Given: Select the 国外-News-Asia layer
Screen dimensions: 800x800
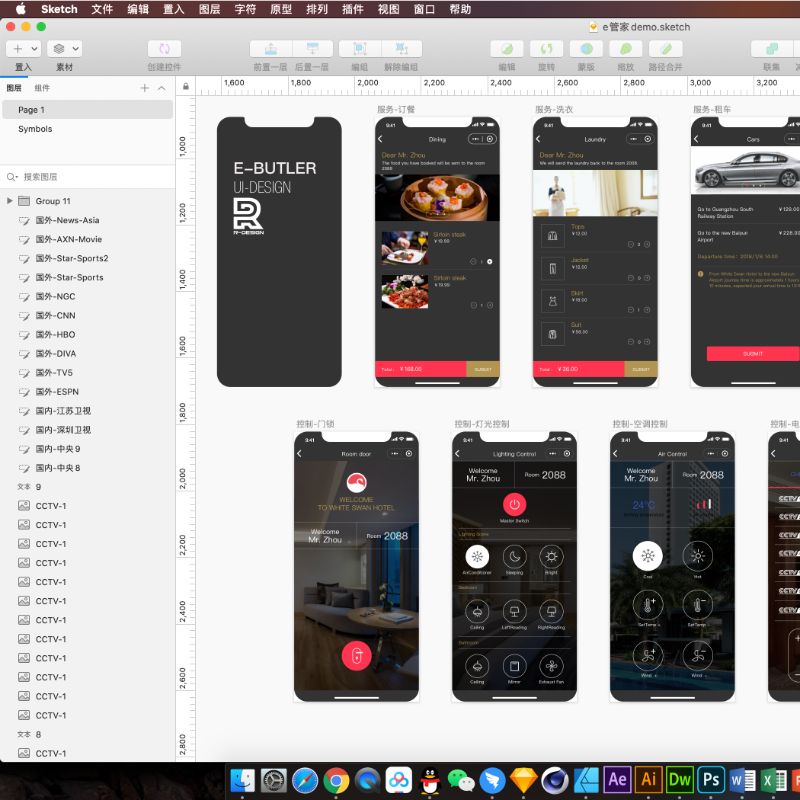Looking at the screenshot, I should (88, 220).
